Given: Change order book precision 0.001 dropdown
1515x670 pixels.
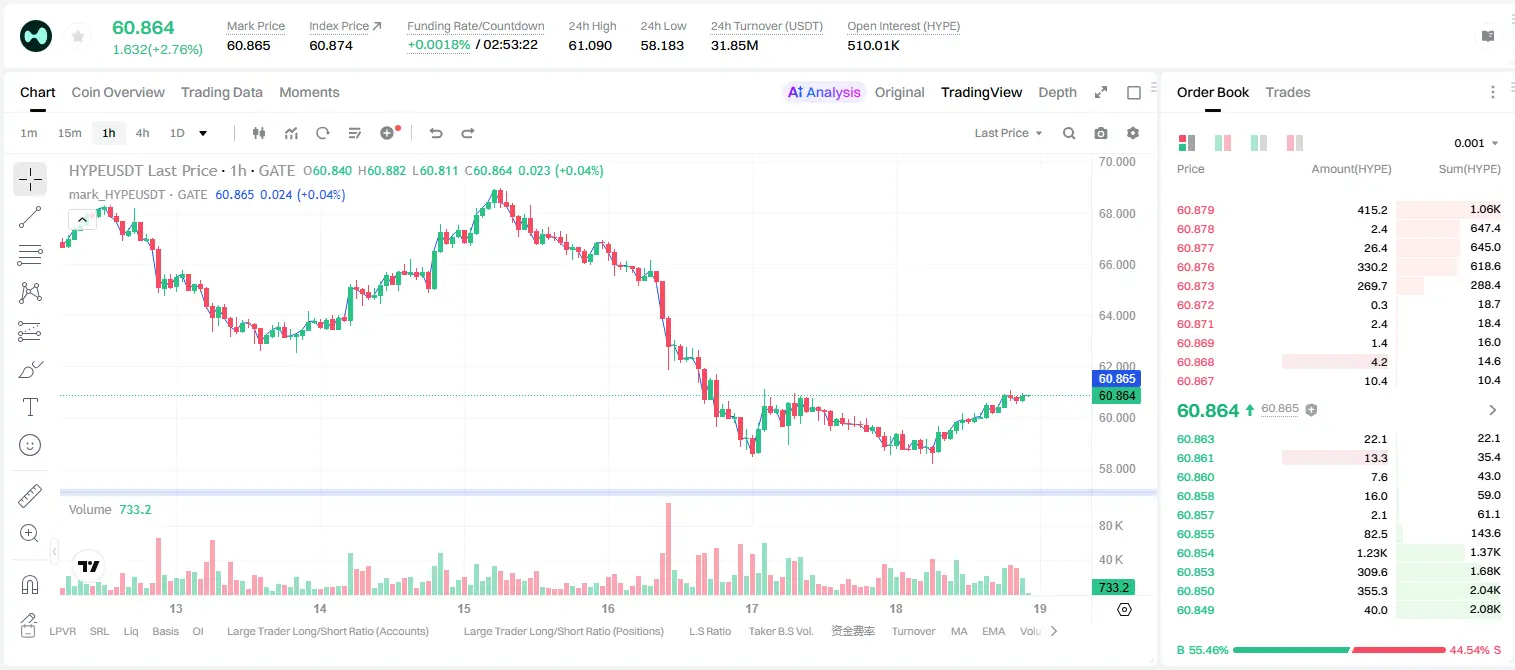Looking at the screenshot, I should point(1477,143).
